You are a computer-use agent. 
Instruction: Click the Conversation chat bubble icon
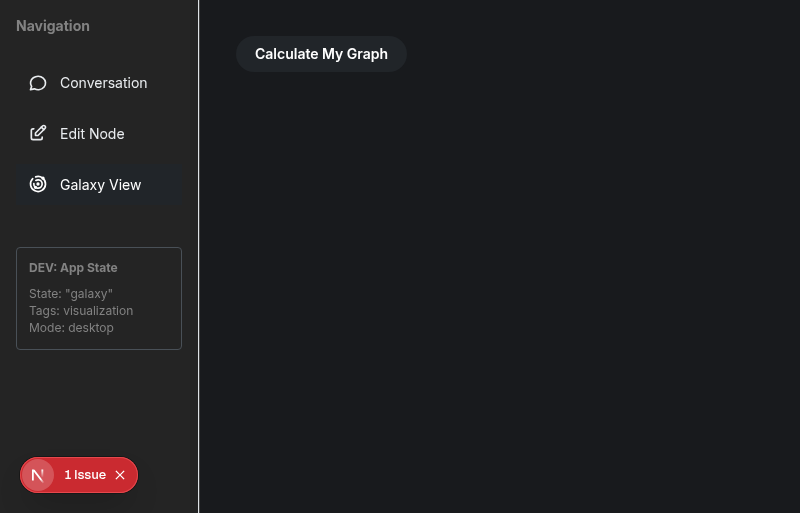point(38,83)
